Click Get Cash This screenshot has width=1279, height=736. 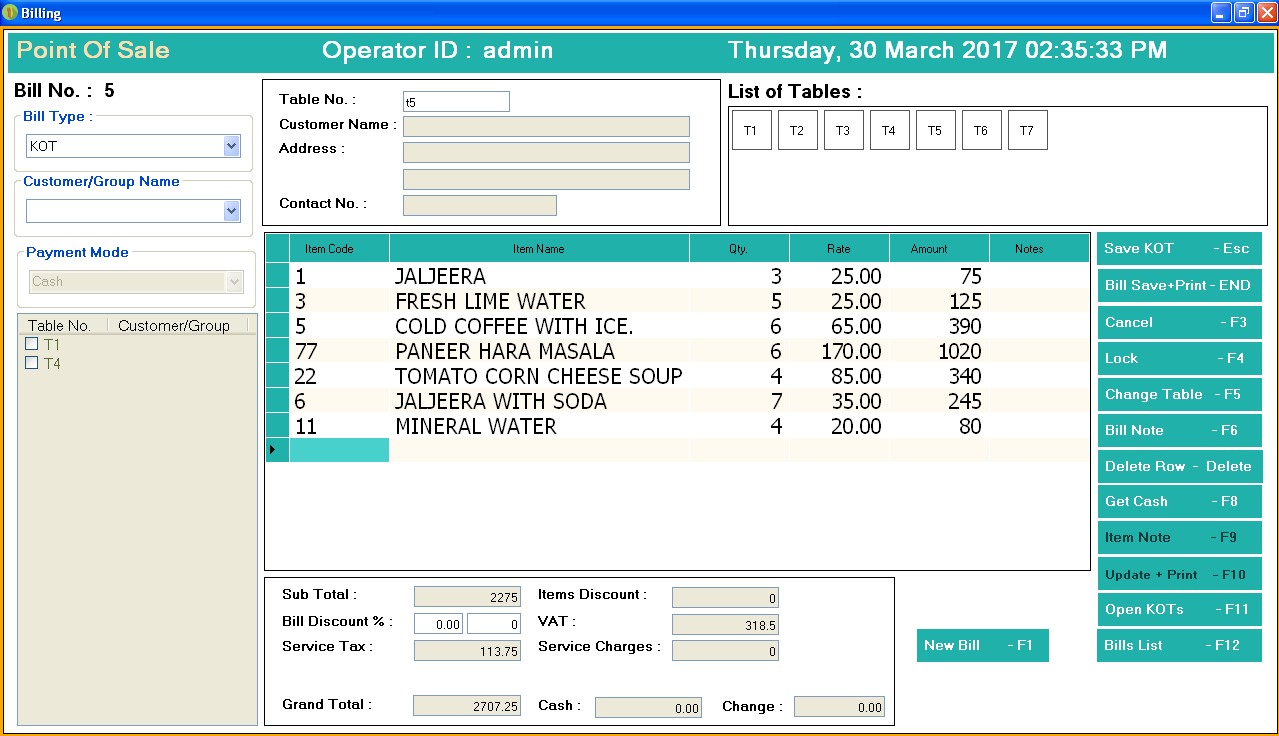(x=1178, y=502)
